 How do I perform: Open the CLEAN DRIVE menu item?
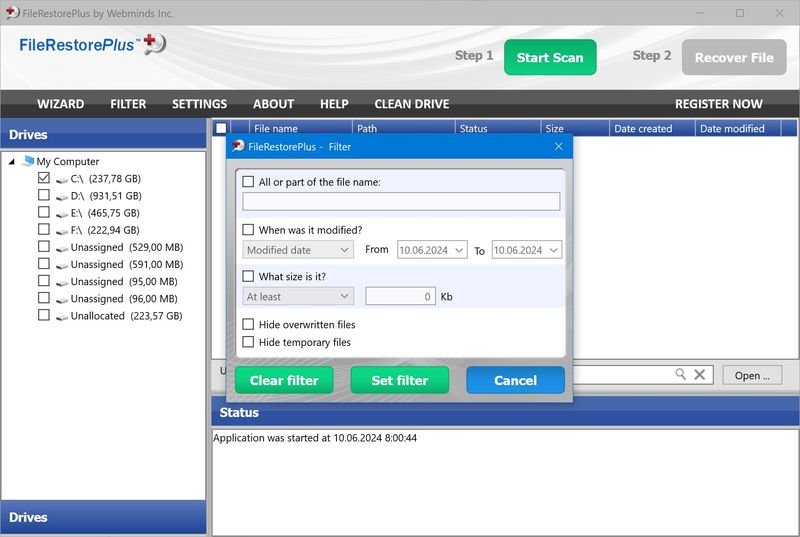click(x=412, y=104)
